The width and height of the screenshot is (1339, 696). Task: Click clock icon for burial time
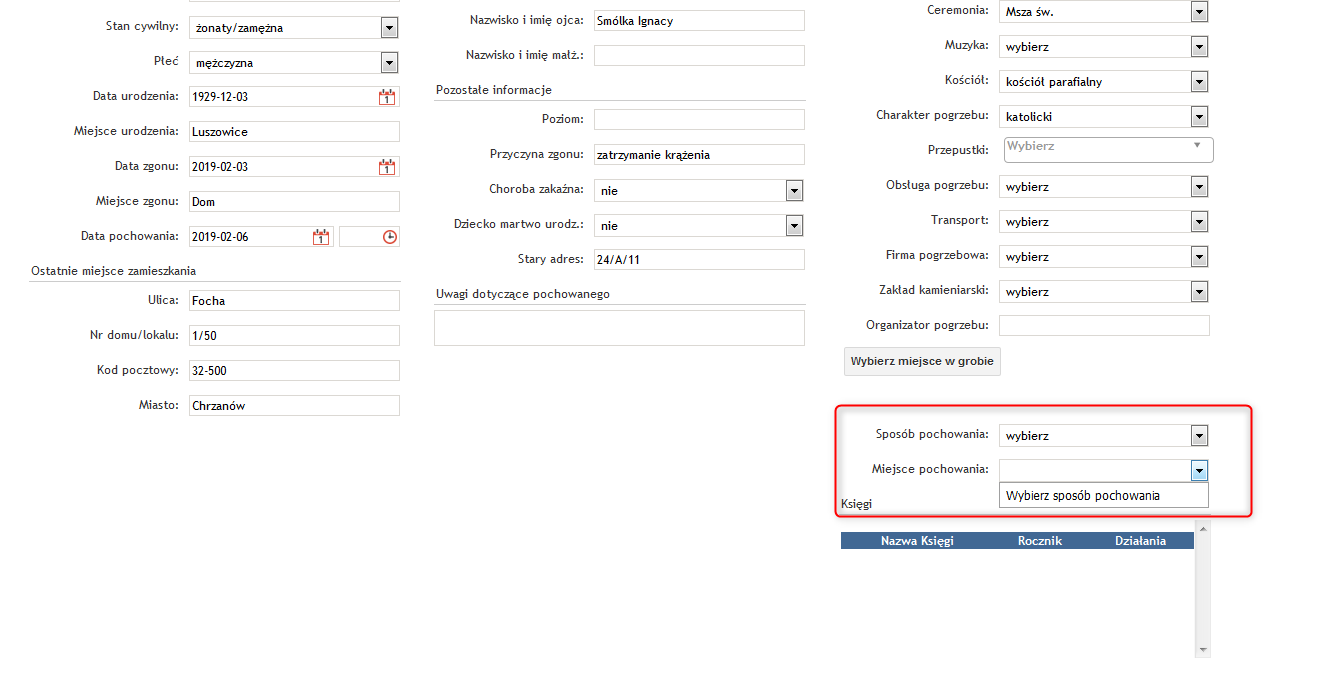(390, 237)
